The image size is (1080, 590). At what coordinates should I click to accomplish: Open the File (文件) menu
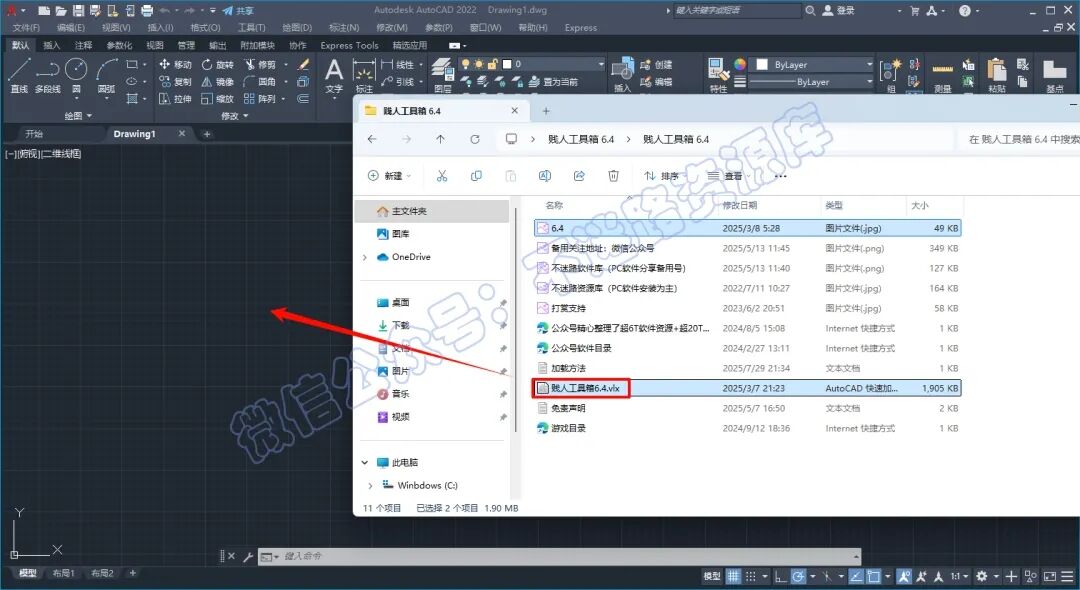(x=26, y=28)
